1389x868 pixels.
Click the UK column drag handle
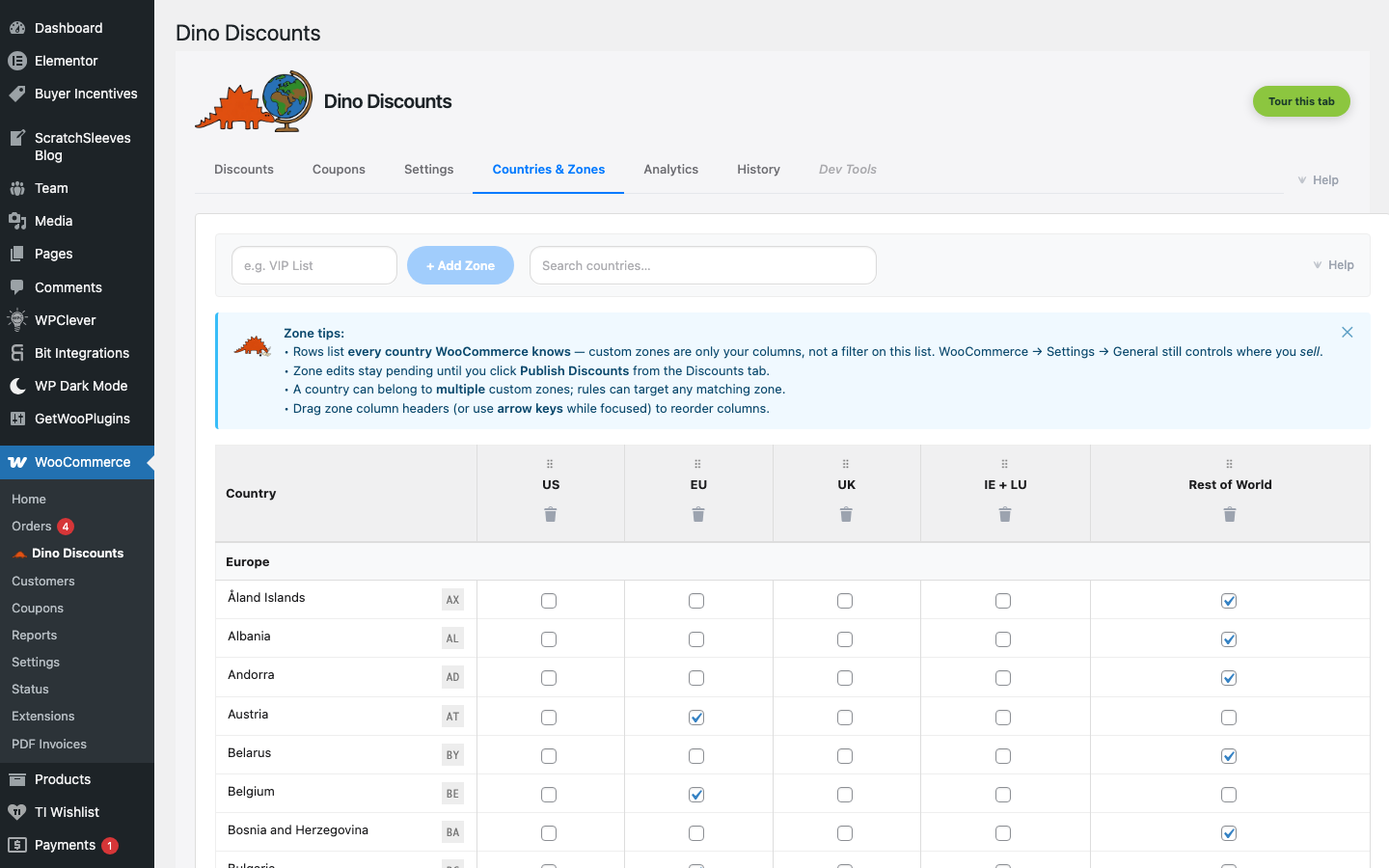coord(846,464)
